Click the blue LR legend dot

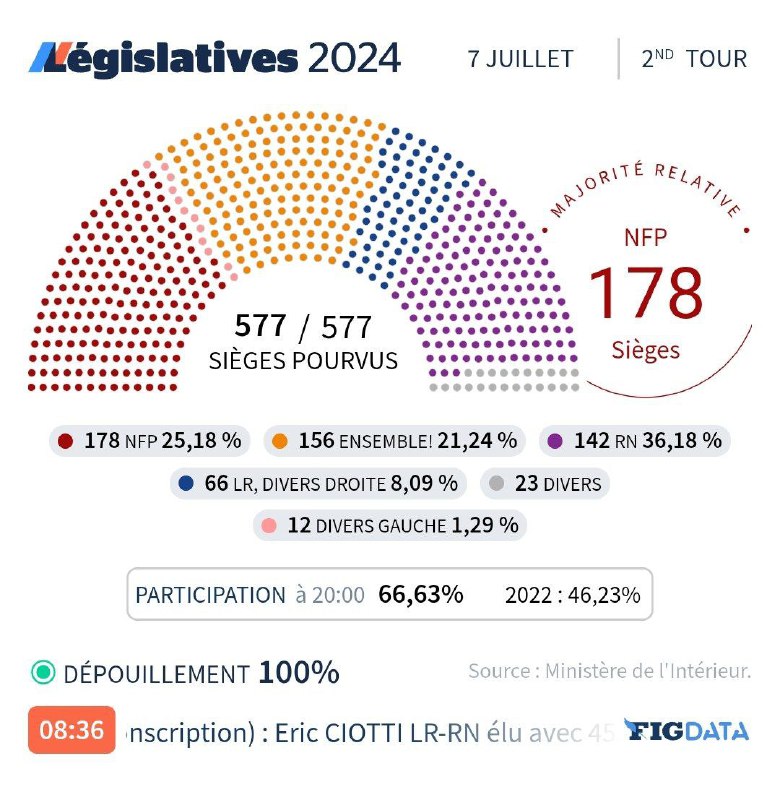[186, 484]
